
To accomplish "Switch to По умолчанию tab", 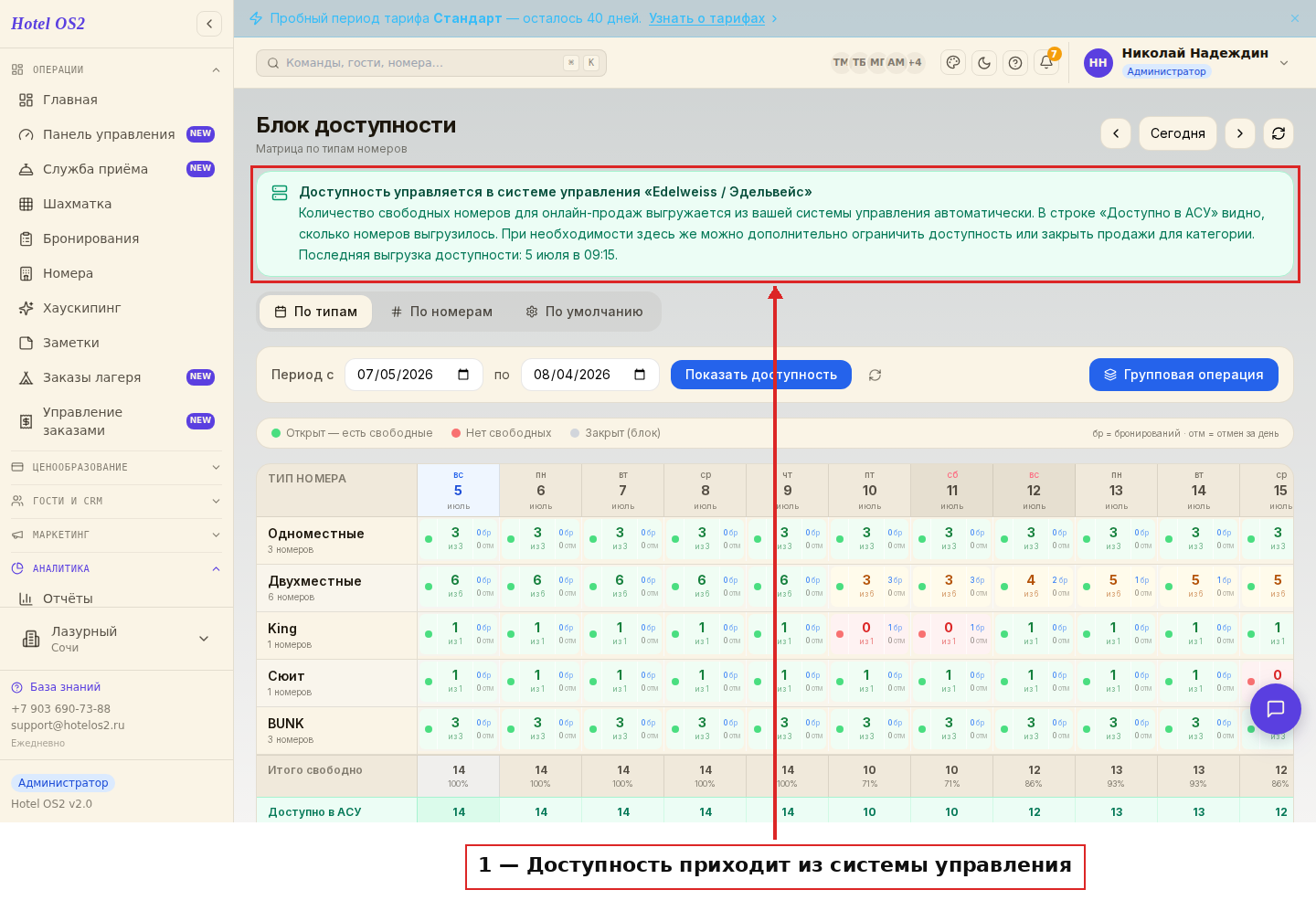I will tap(585, 312).
